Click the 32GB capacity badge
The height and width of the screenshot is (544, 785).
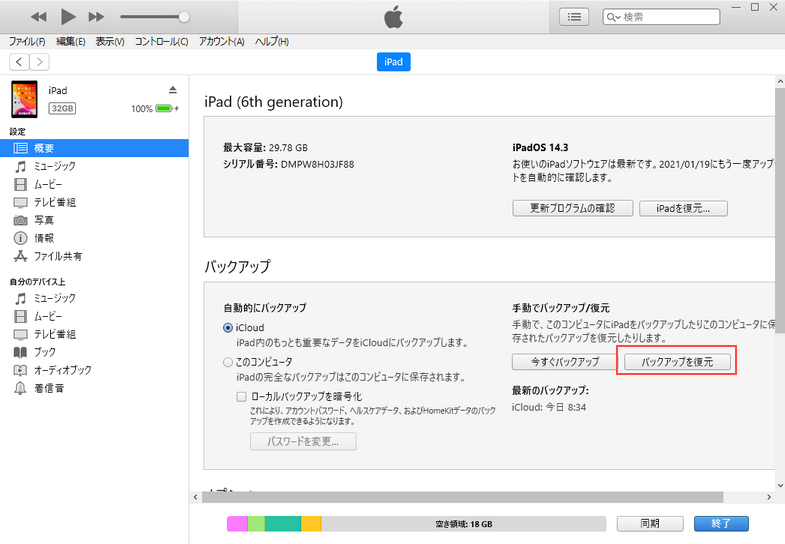click(x=62, y=108)
